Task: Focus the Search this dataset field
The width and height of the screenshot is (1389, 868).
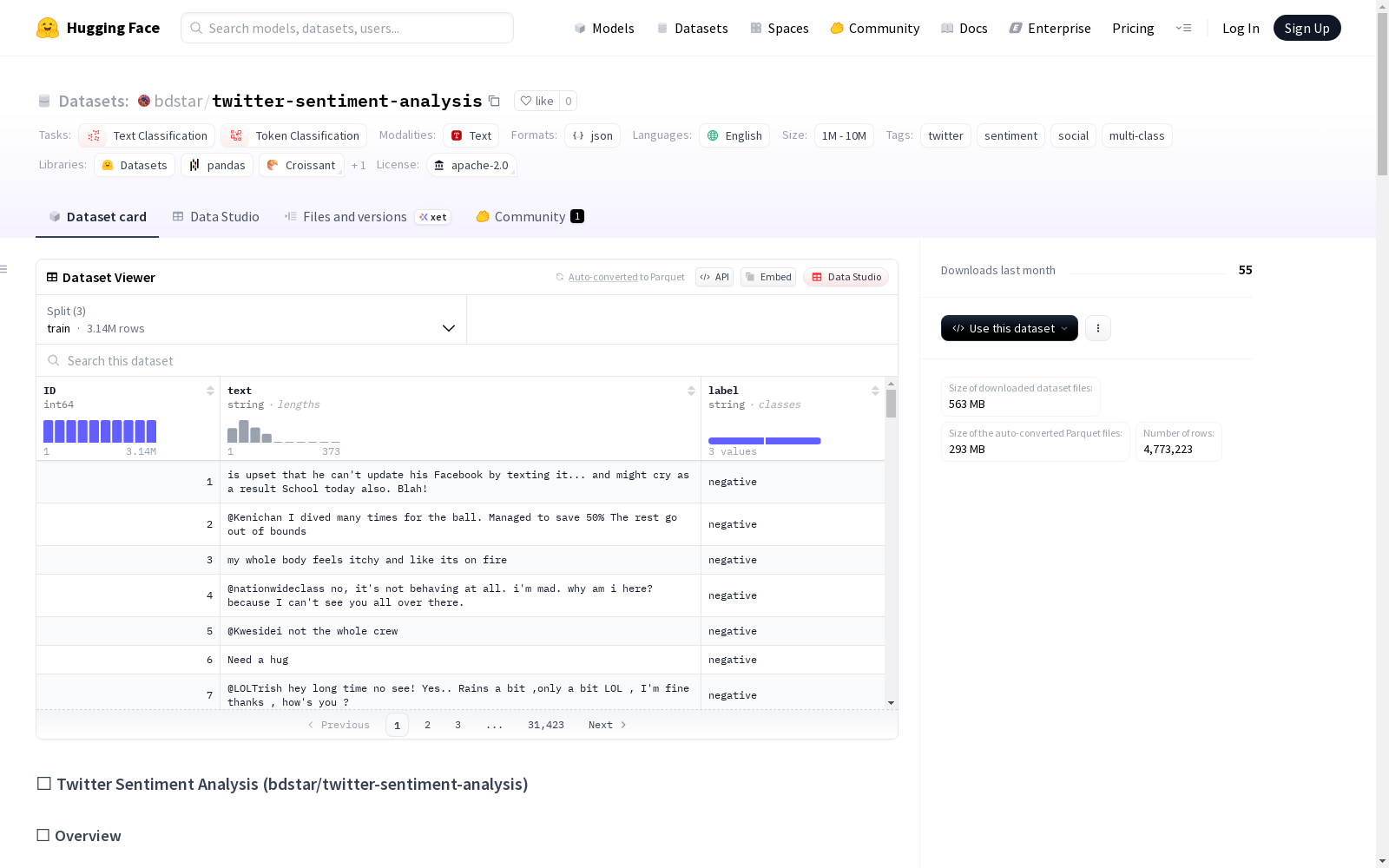Action: (467, 360)
